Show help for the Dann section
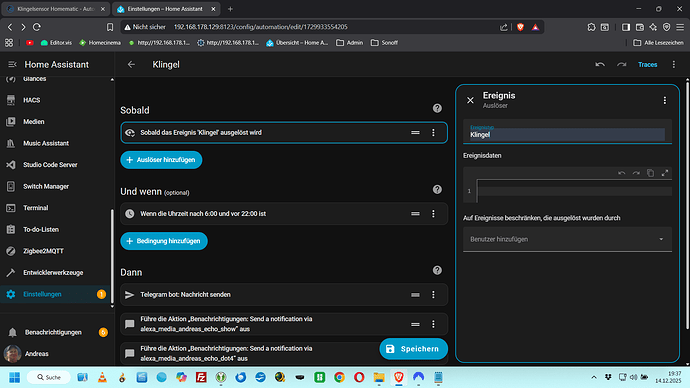Viewport: 690px width, 388px height. point(437,270)
